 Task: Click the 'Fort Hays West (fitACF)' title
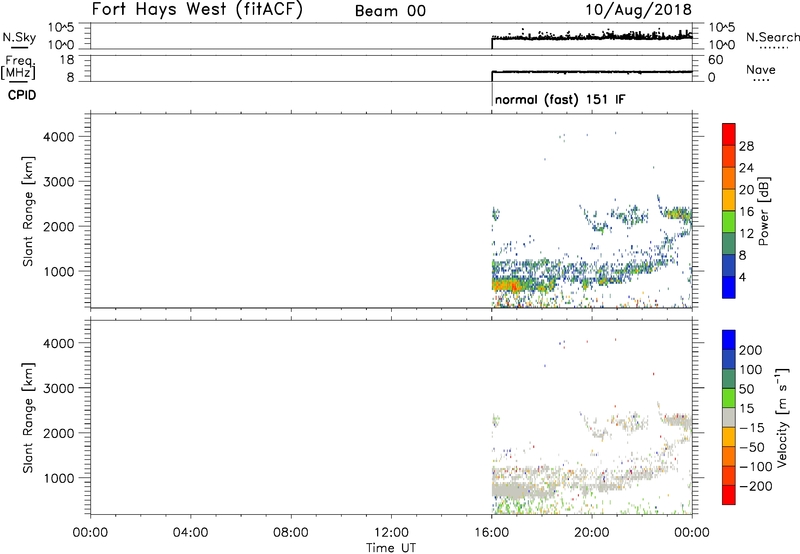pos(197,10)
